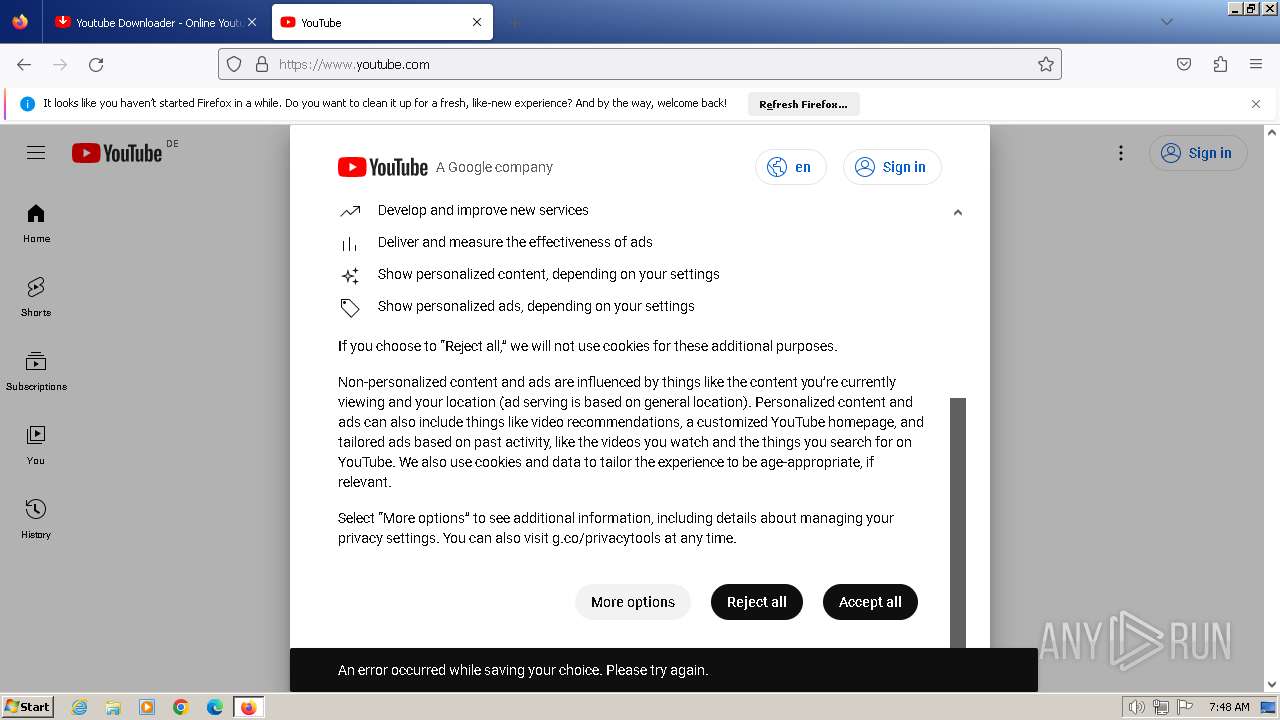Click the consent dialog scrollbar thumb

pos(958,522)
